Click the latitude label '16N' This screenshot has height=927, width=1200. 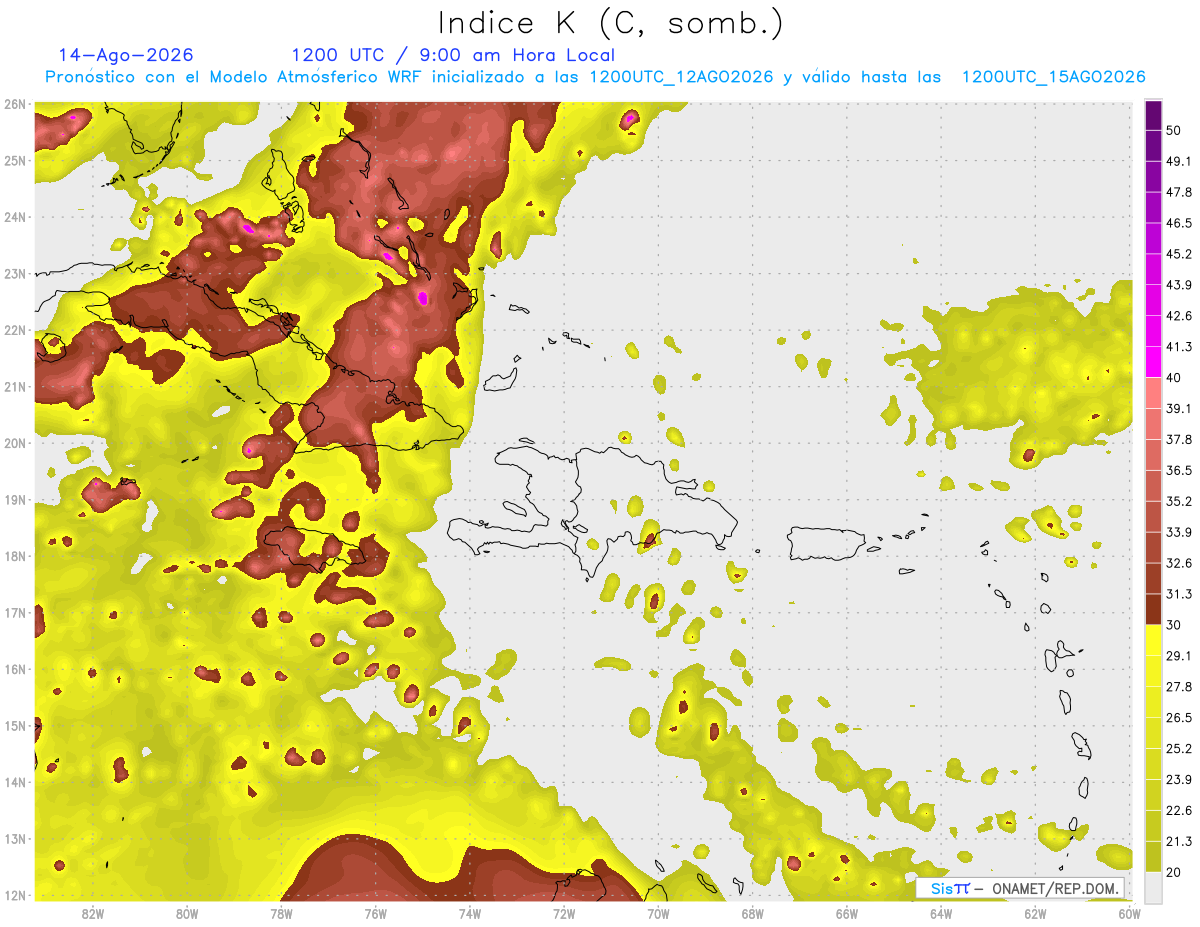pos(15,669)
